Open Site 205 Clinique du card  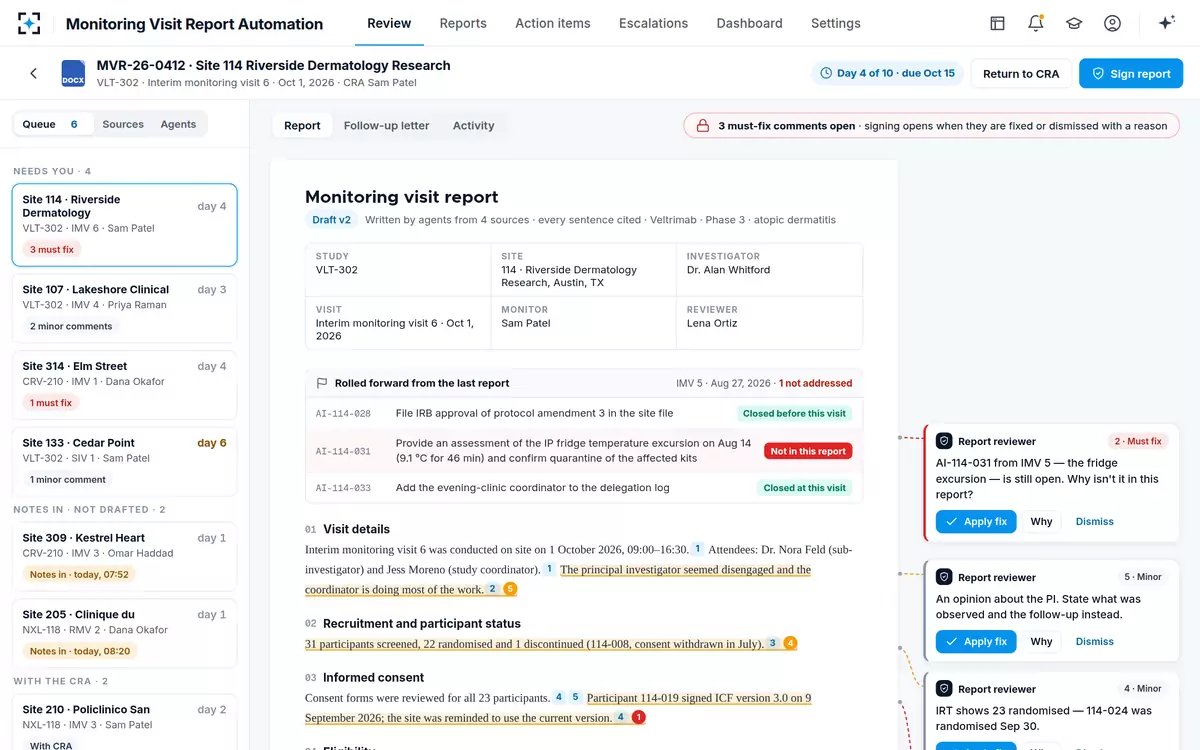click(125, 633)
